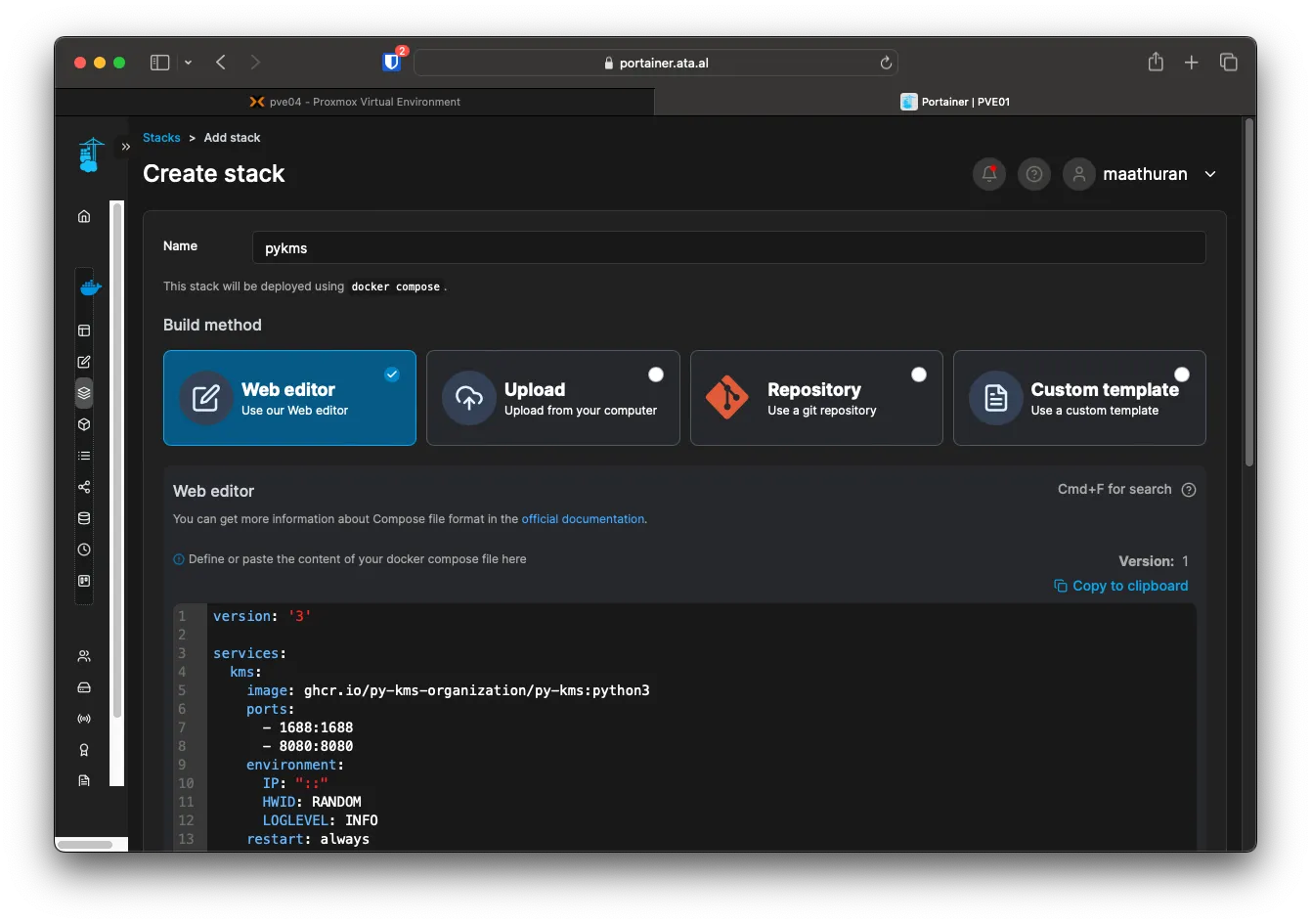Open Host icon below Events in sidebar
The image size is (1311, 924).
(x=84, y=581)
